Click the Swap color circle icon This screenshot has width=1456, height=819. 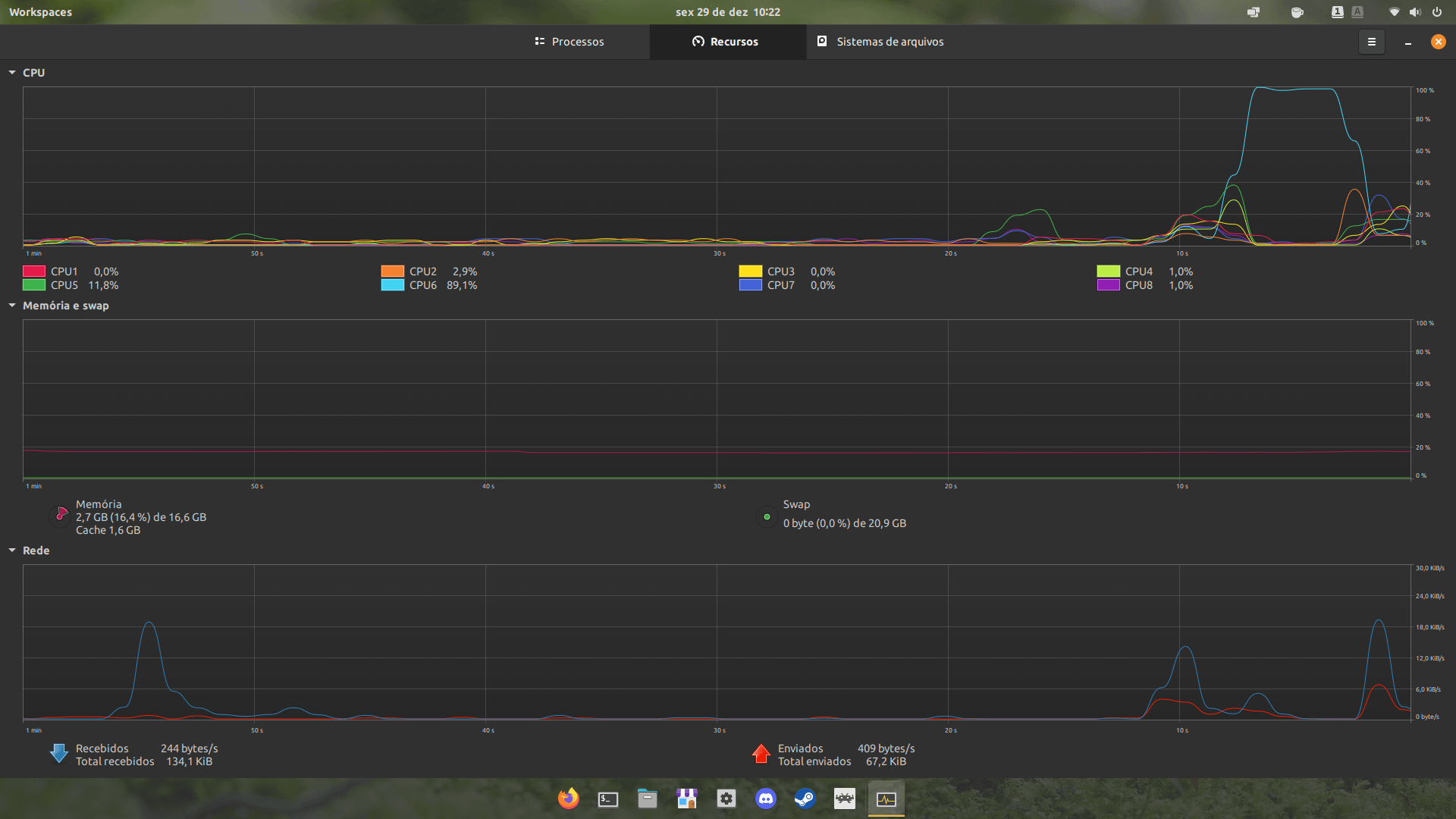(767, 516)
